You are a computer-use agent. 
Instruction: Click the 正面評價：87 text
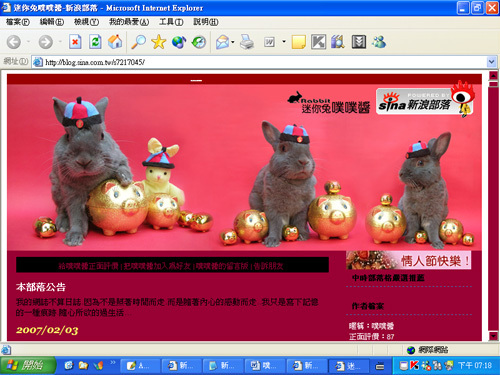point(371,337)
